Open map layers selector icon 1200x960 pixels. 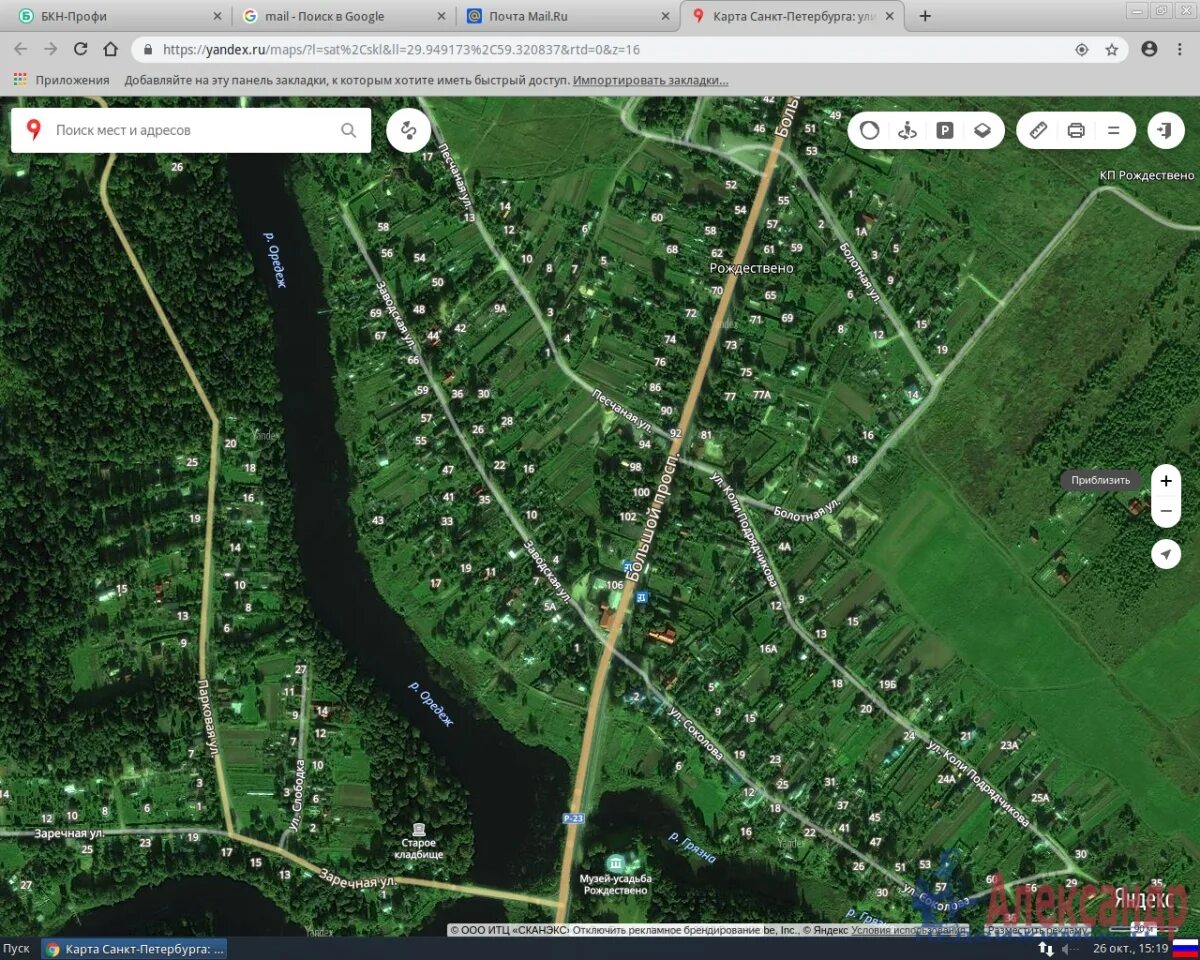click(x=982, y=130)
